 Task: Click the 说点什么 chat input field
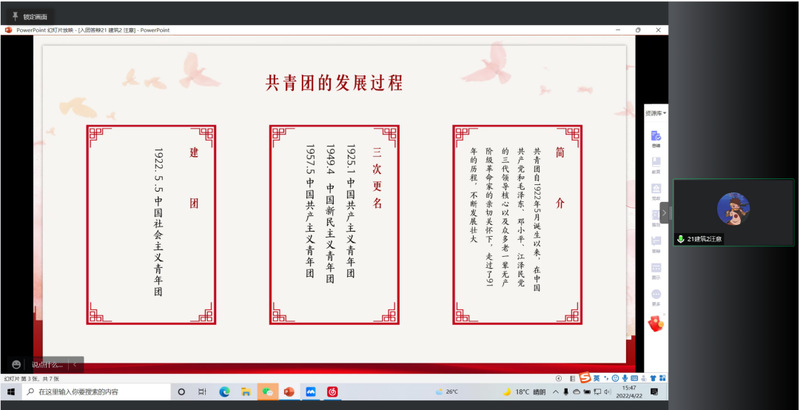[46, 365]
